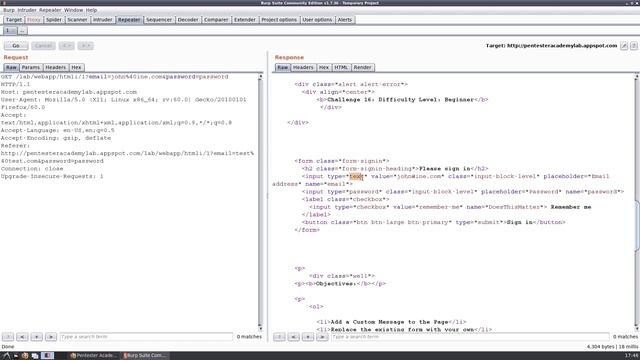This screenshot has height=360, width=640.
Task: Click the '+' options button in request search
Action: pos(36,337)
